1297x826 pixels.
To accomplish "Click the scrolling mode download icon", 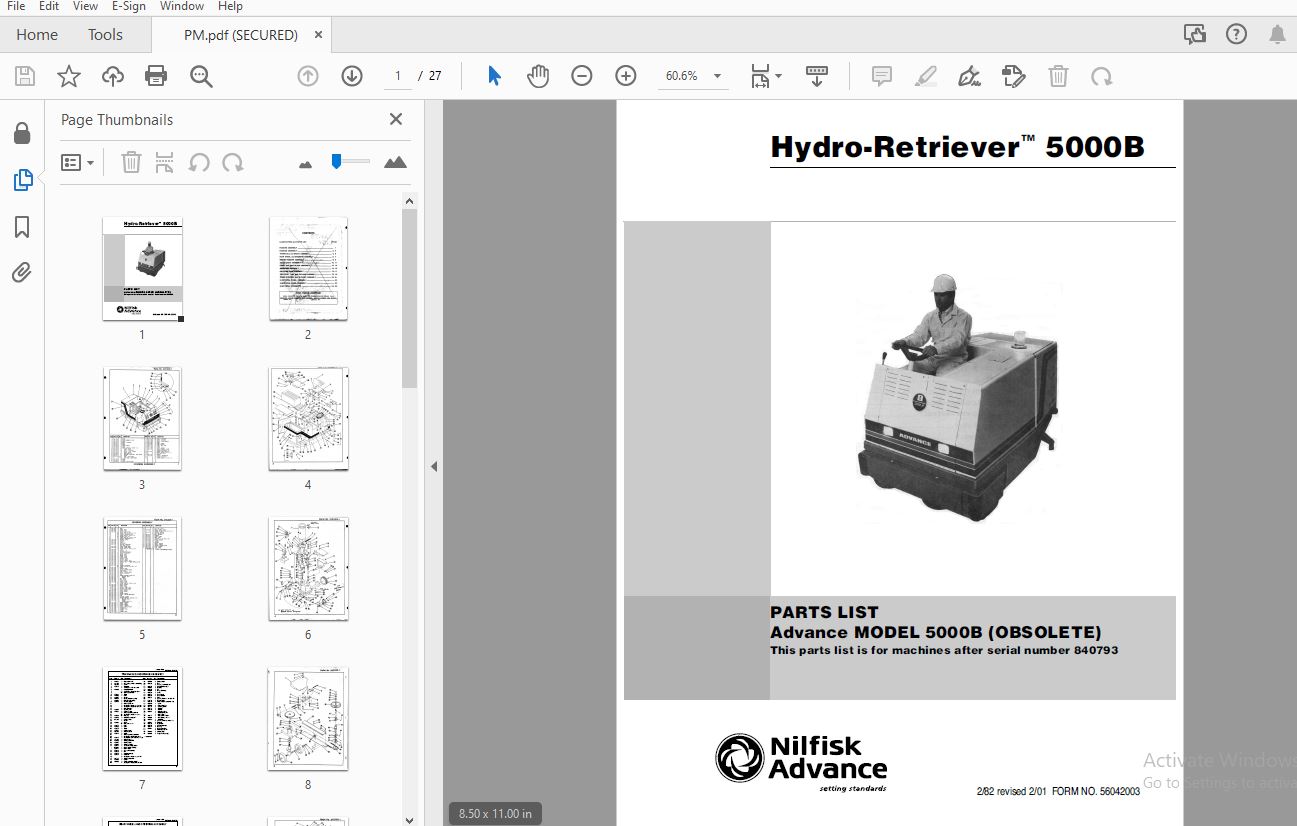I will (817, 76).
